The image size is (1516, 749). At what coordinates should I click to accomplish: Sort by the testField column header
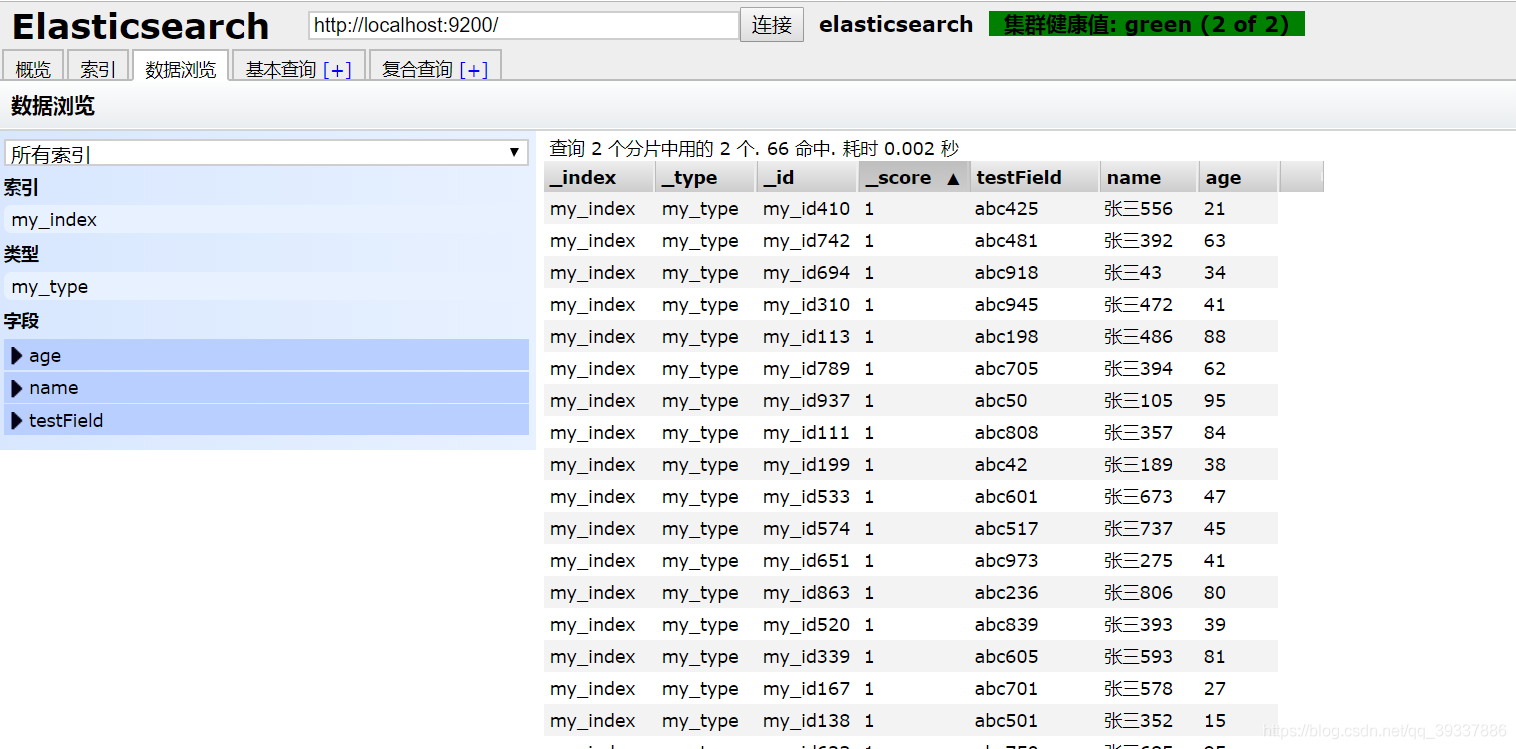(x=1034, y=177)
